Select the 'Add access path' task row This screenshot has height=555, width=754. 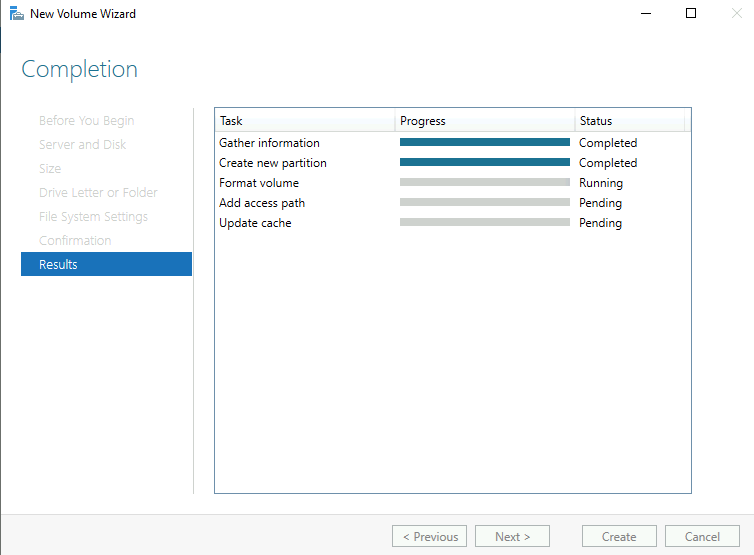tap(453, 203)
